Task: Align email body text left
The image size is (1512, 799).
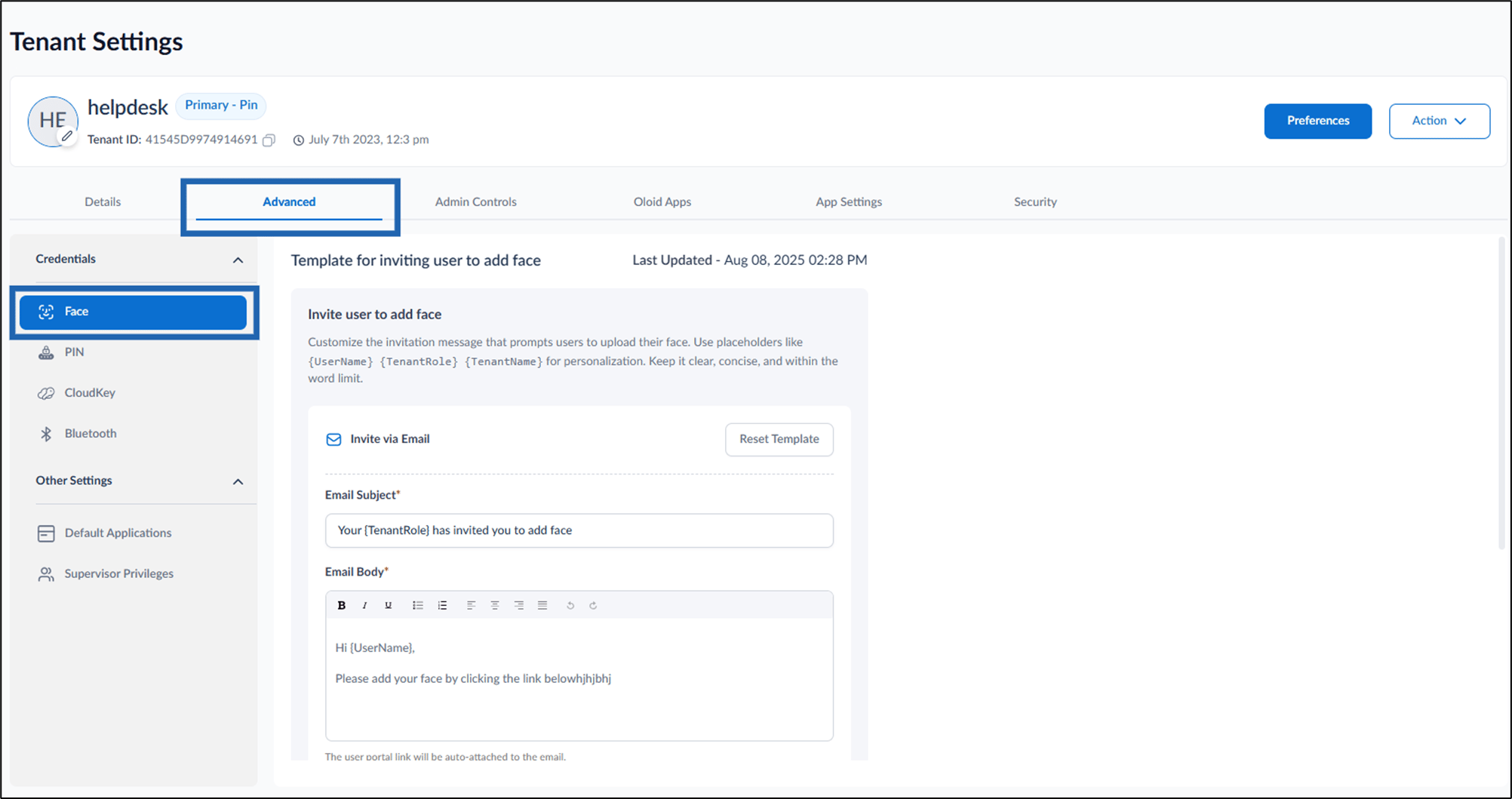Action: tap(471, 605)
